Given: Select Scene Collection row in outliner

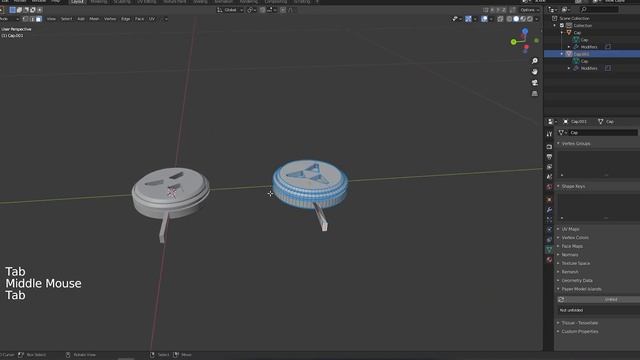Looking at the screenshot, I should [574, 18].
